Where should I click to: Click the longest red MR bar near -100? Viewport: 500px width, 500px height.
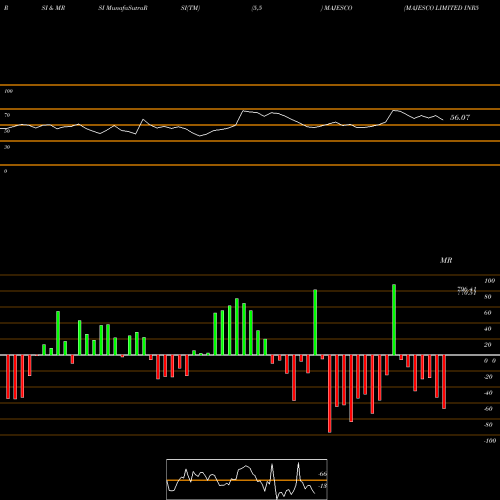click(330, 394)
